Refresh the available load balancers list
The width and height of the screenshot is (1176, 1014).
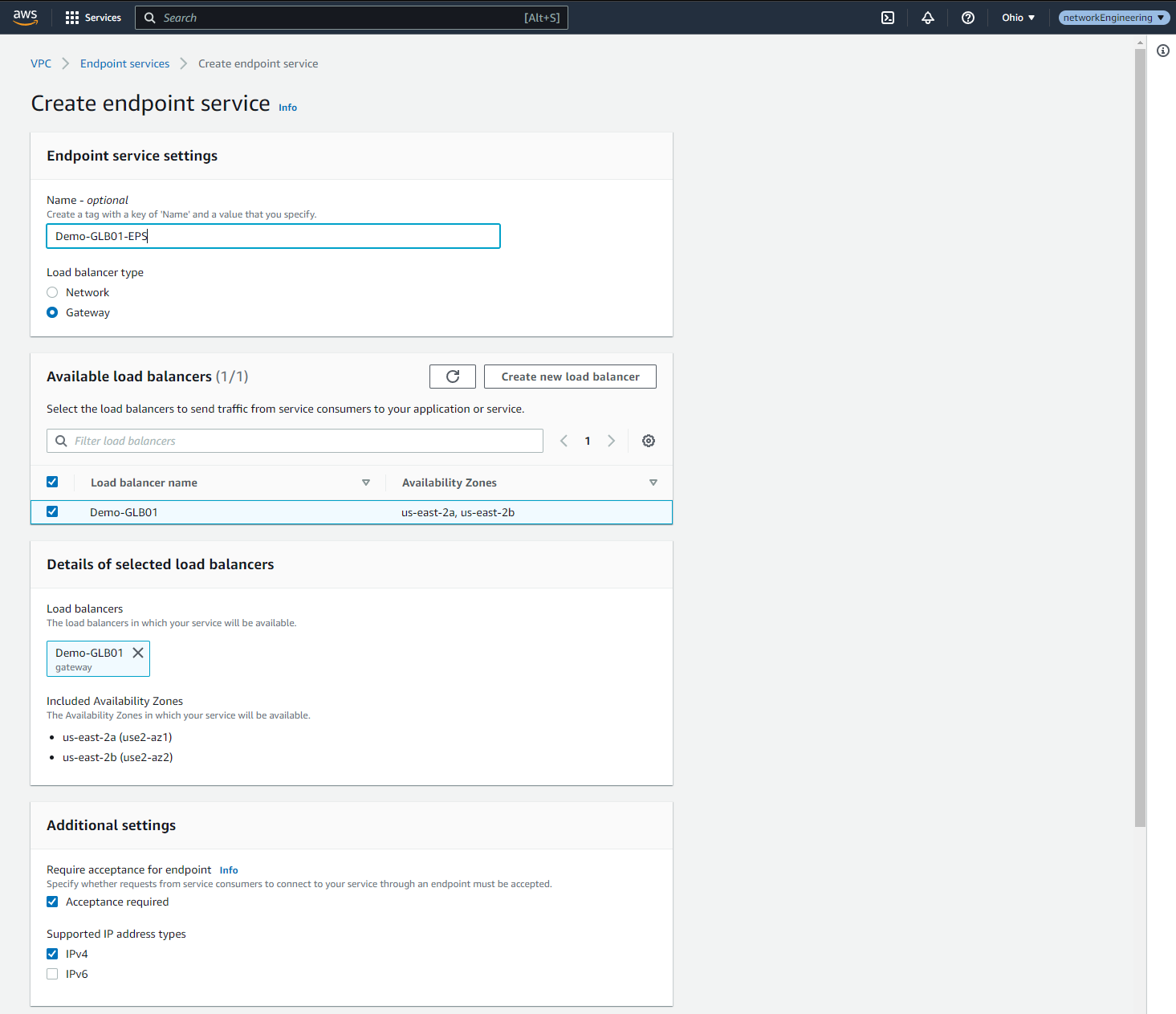452,376
